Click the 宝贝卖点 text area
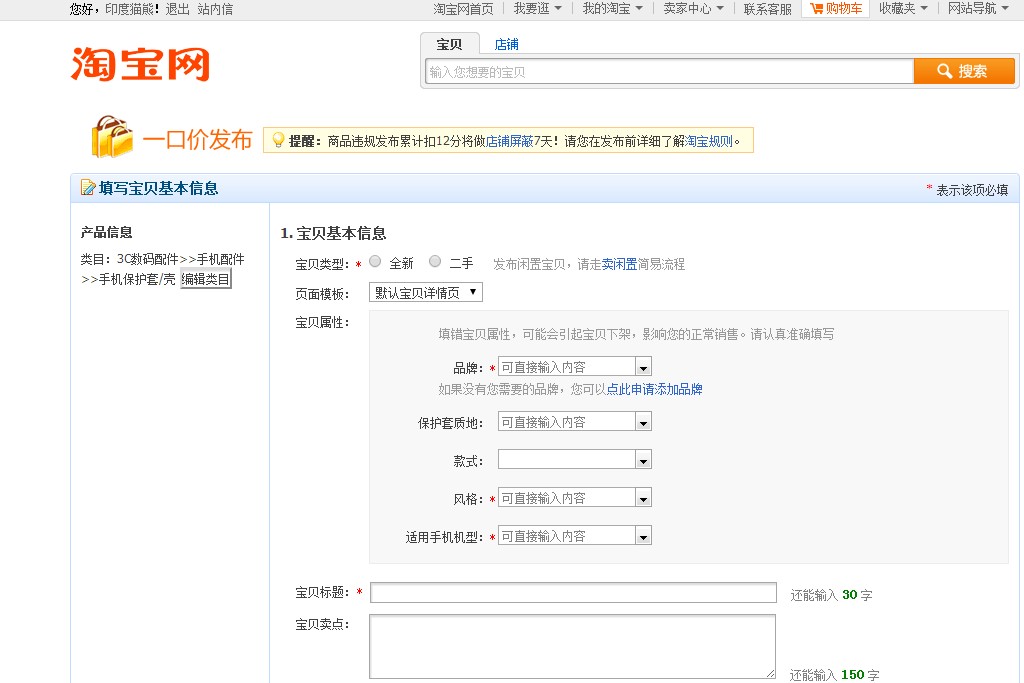1024x683 pixels. point(573,646)
